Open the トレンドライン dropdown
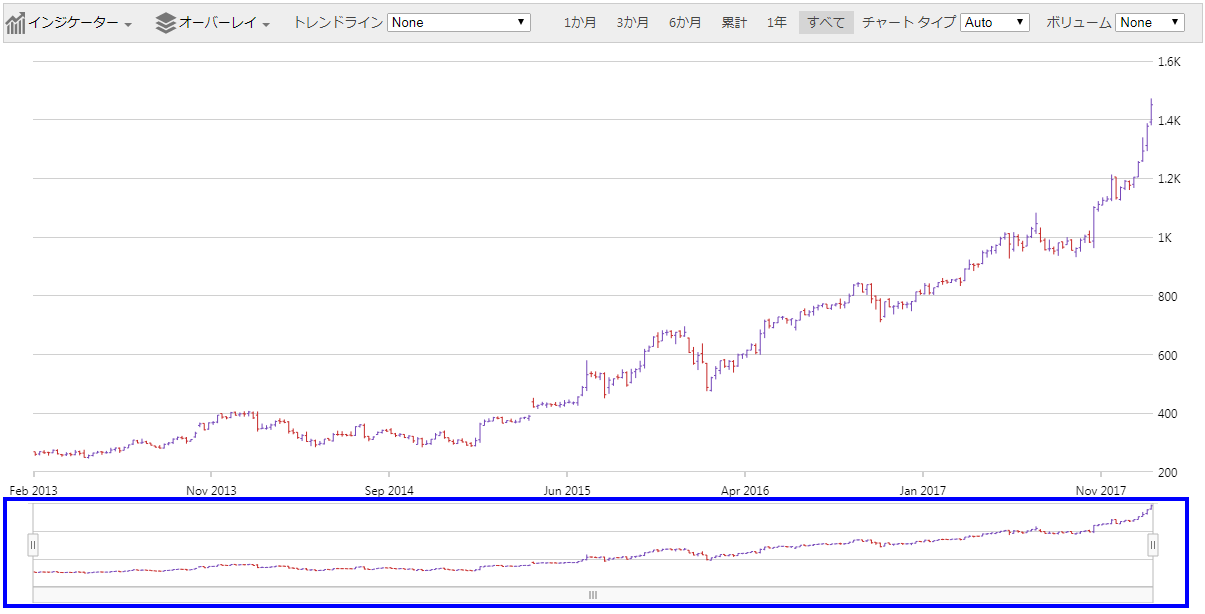1205x614 pixels. [458, 21]
